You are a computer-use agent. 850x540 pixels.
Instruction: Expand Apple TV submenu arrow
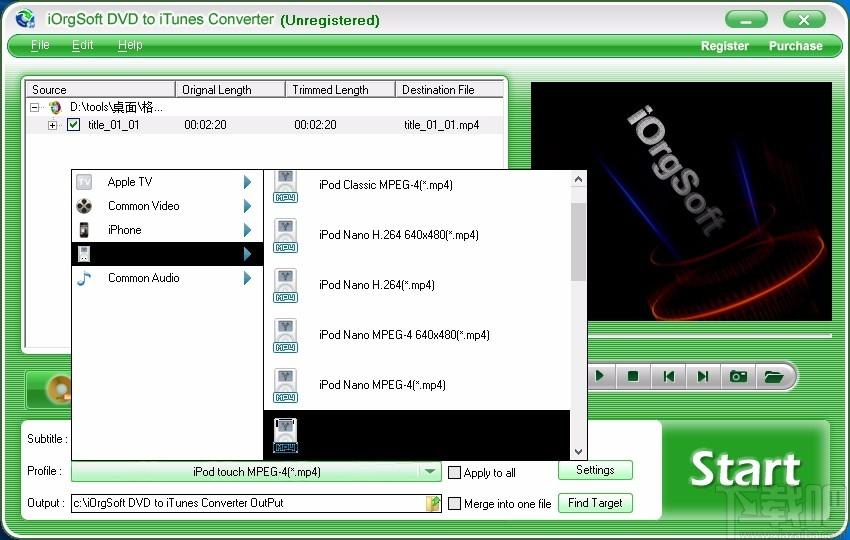(x=247, y=182)
